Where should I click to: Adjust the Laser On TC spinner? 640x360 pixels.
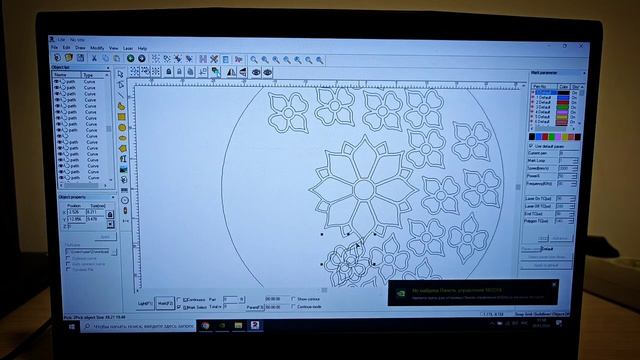coord(573,198)
